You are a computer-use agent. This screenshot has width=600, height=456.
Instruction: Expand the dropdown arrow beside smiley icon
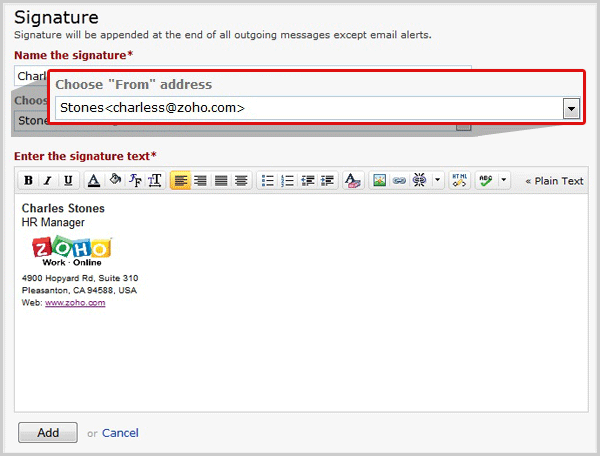pyautogui.click(x=437, y=181)
